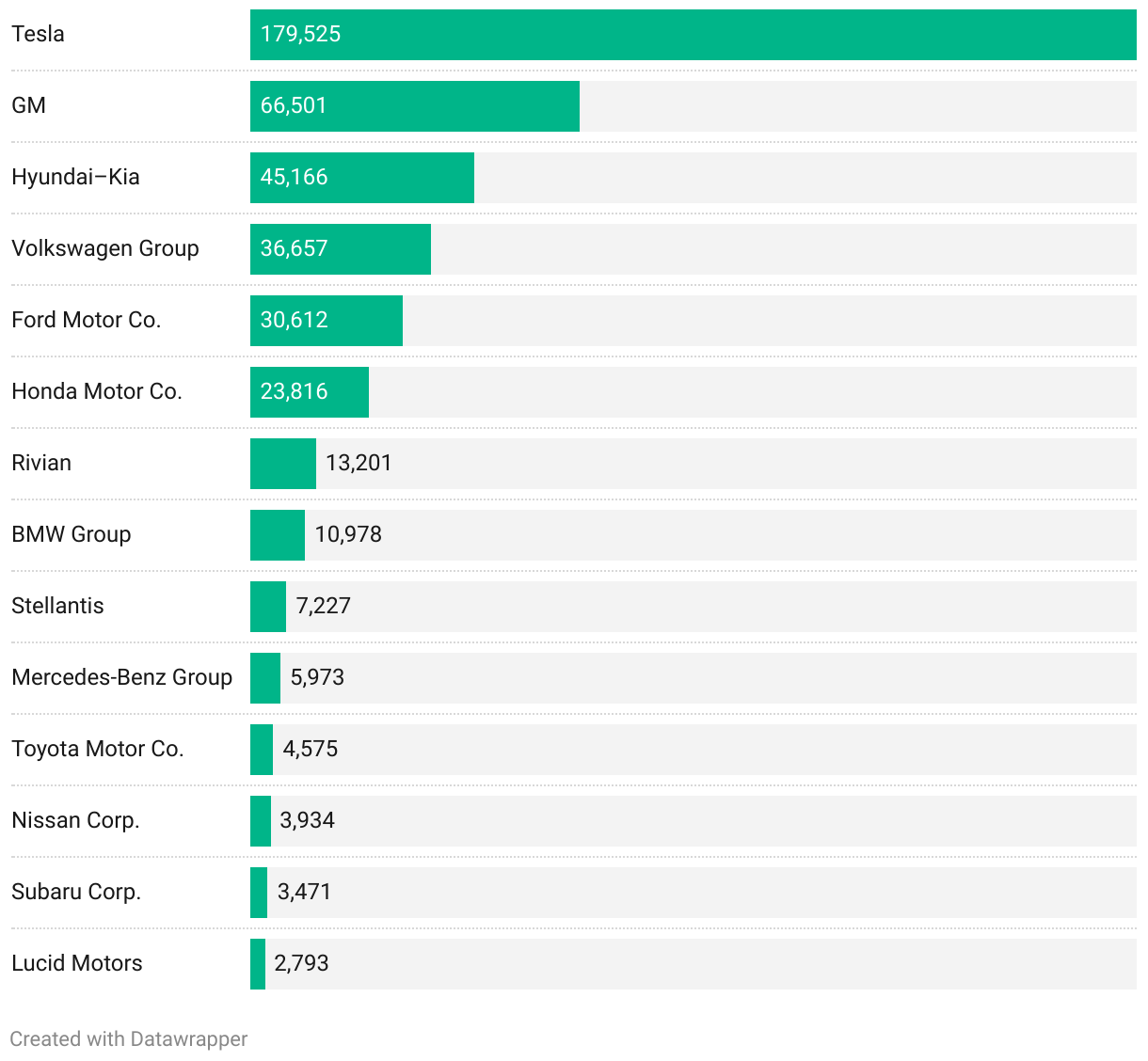Viewport: 1148px width, 1061px height.
Task: Click the Toyota Motor Co. label
Action: [98, 749]
